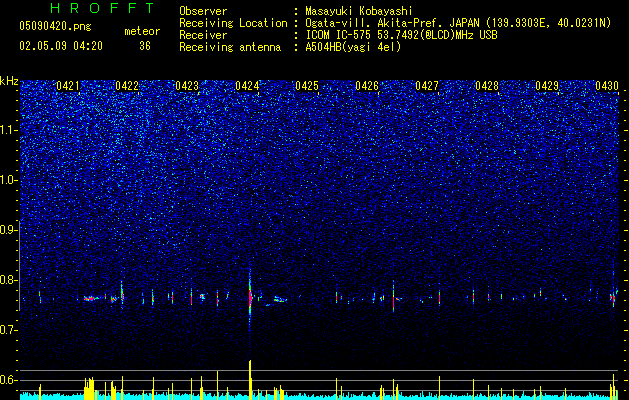Click the 0427 time marker
Viewport: 629px width, 400px height.
coord(427,86)
